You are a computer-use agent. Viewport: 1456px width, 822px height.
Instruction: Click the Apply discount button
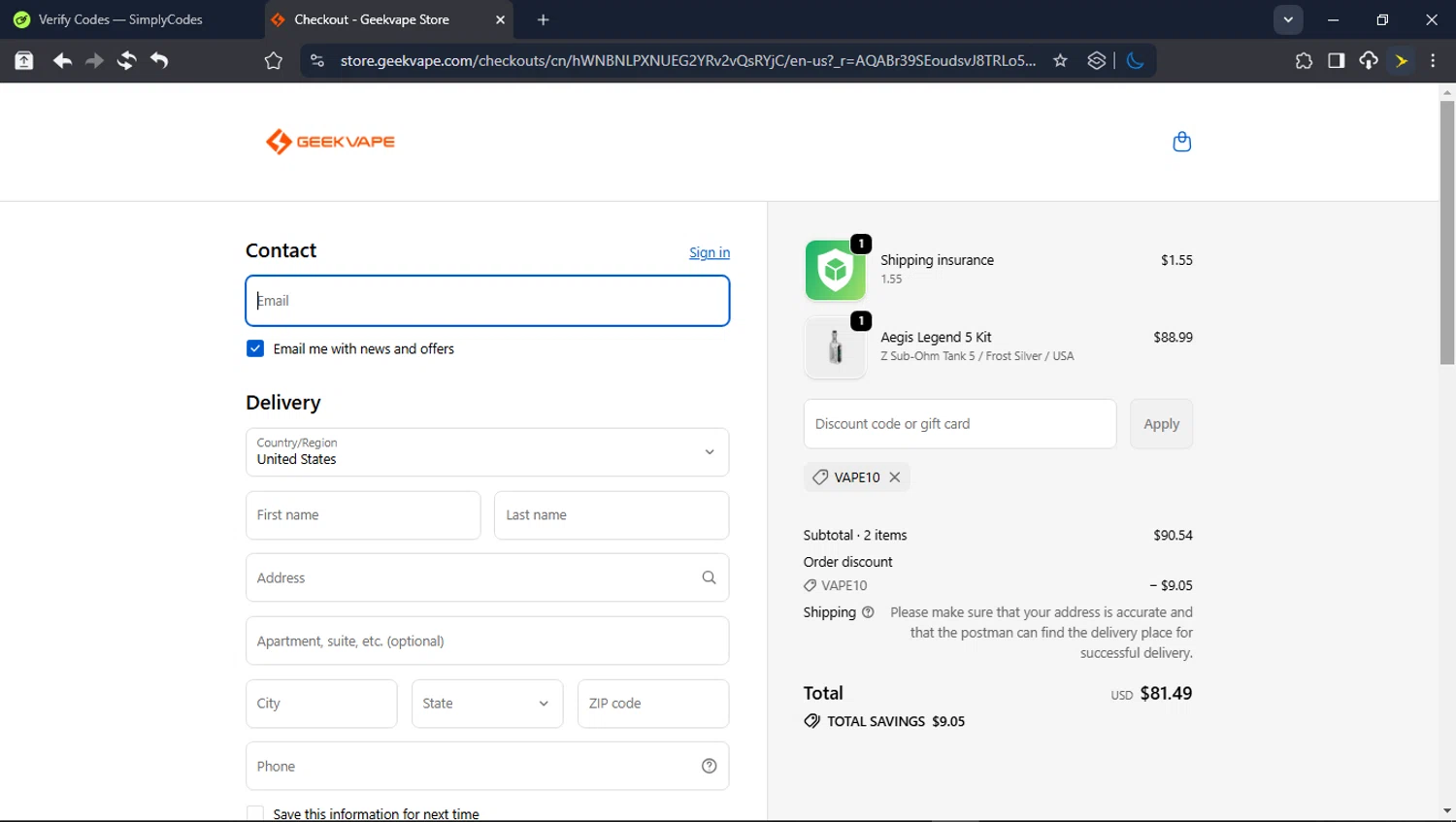(x=1161, y=424)
